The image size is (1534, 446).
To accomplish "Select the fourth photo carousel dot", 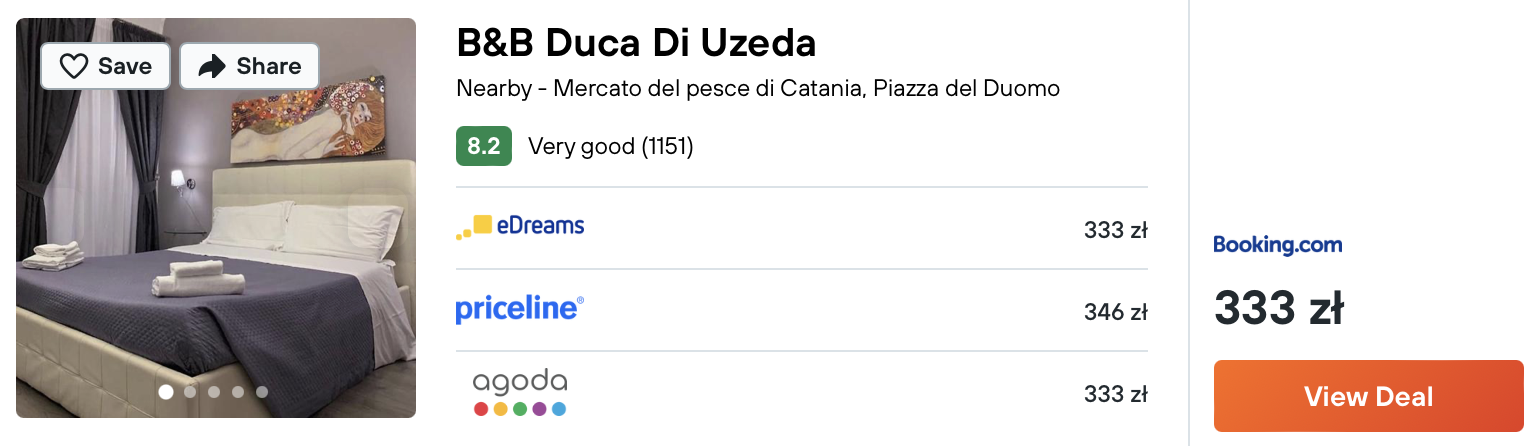I will pyautogui.click(x=238, y=392).
